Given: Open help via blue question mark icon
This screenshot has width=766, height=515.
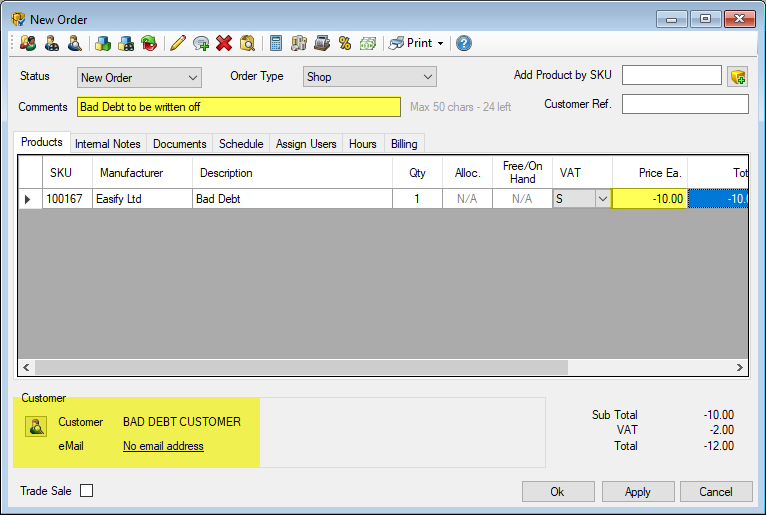Looking at the screenshot, I should [464, 43].
